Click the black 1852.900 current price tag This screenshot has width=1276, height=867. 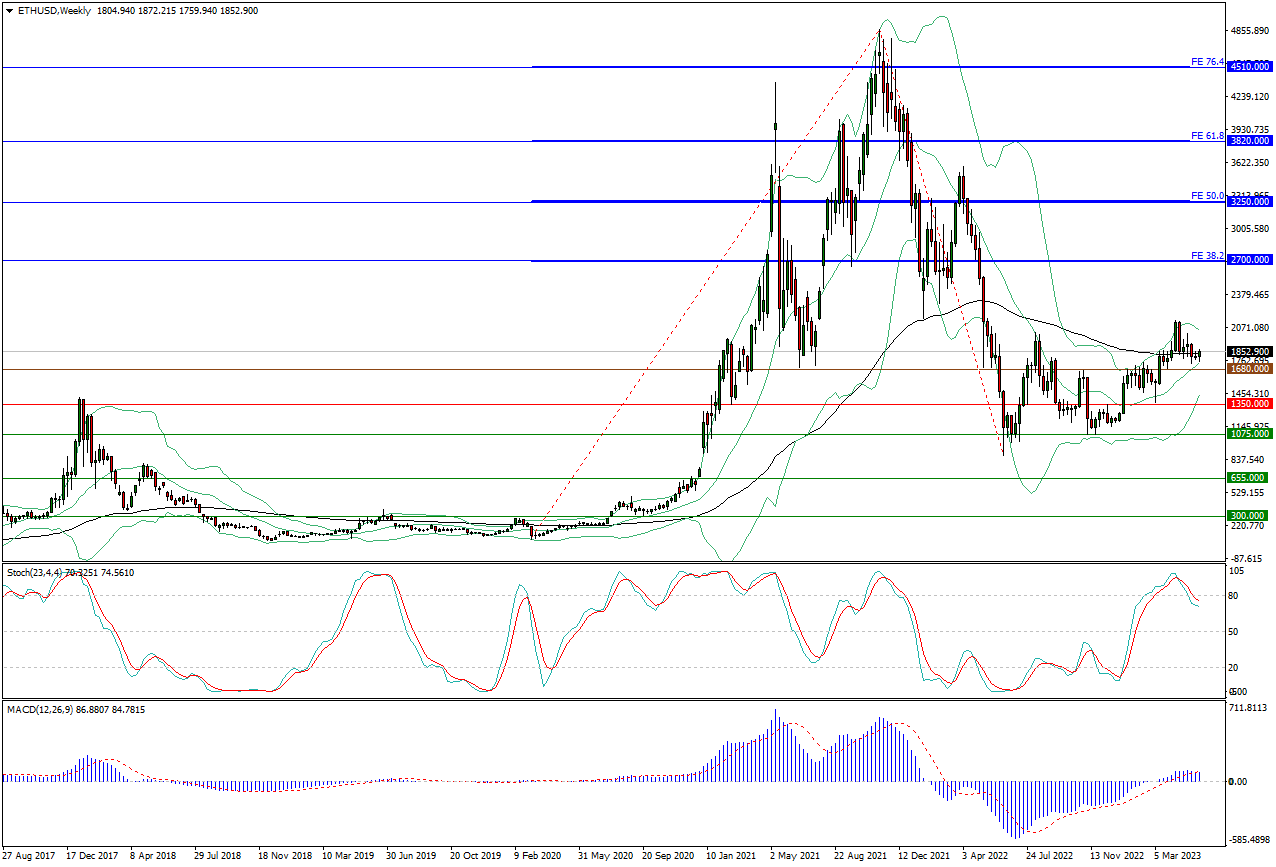click(x=1248, y=352)
